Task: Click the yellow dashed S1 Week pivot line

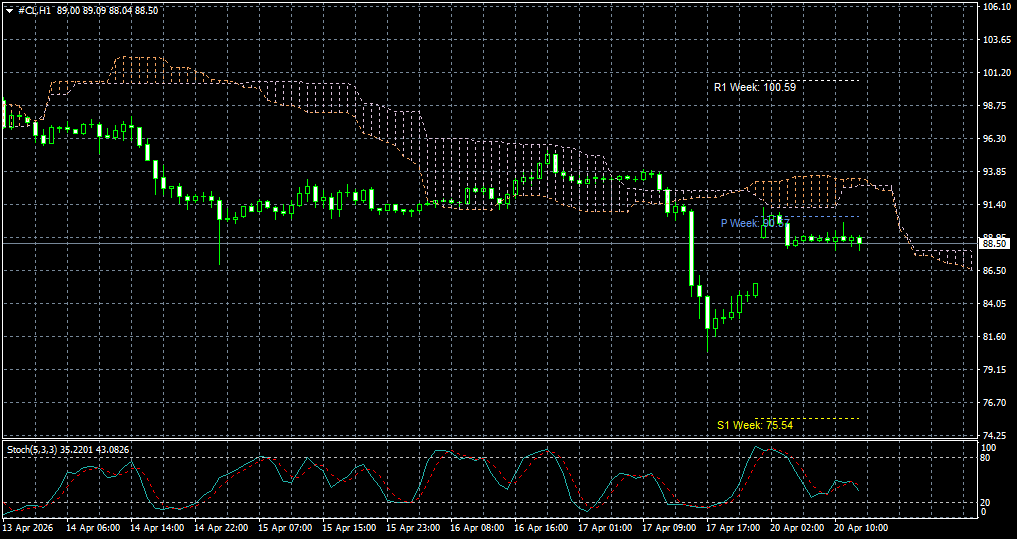Action: pos(808,418)
